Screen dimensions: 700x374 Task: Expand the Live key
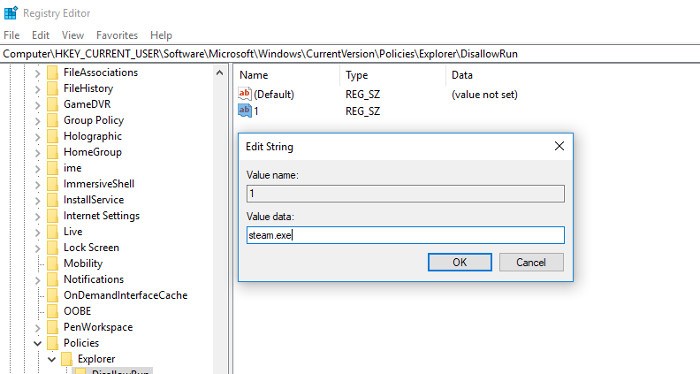pyautogui.click(x=38, y=232)
